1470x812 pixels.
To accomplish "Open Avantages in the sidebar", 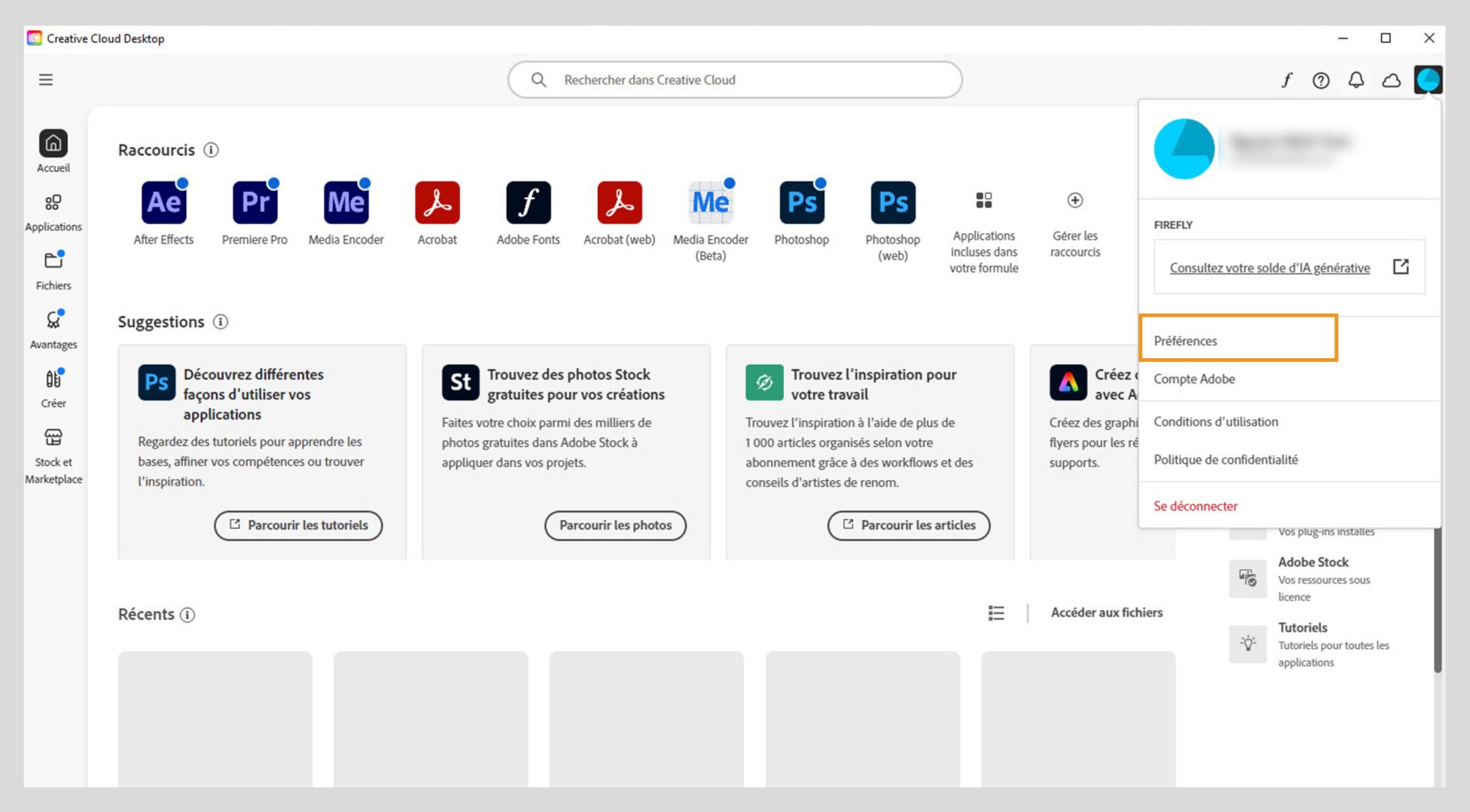I will point(53,330).
